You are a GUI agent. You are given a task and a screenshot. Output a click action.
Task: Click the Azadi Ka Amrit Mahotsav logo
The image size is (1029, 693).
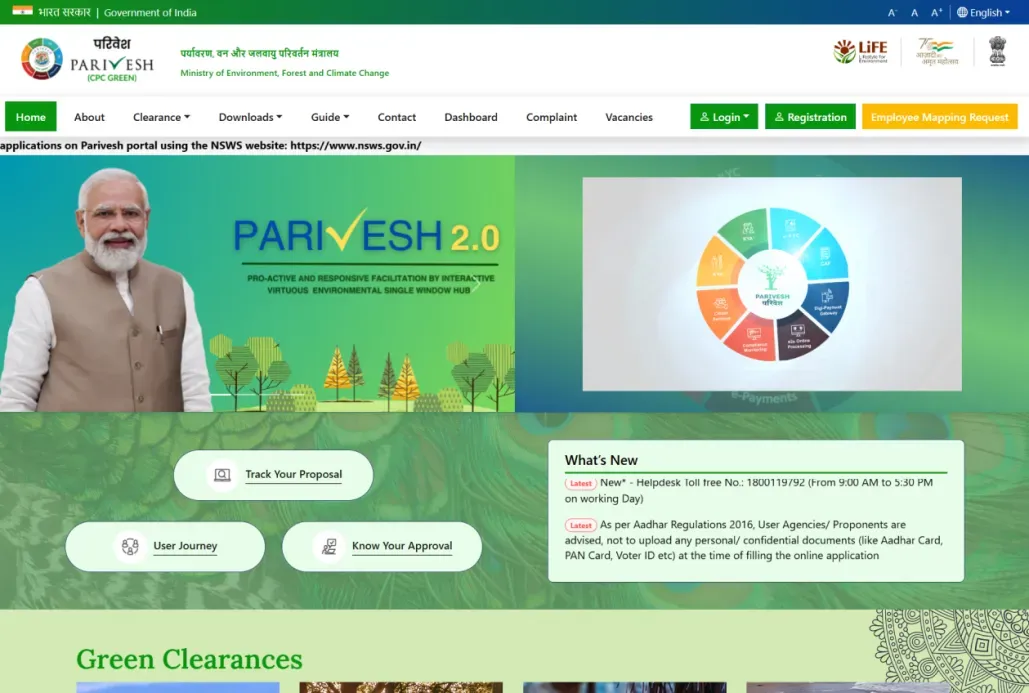click(x=936, y=51)
